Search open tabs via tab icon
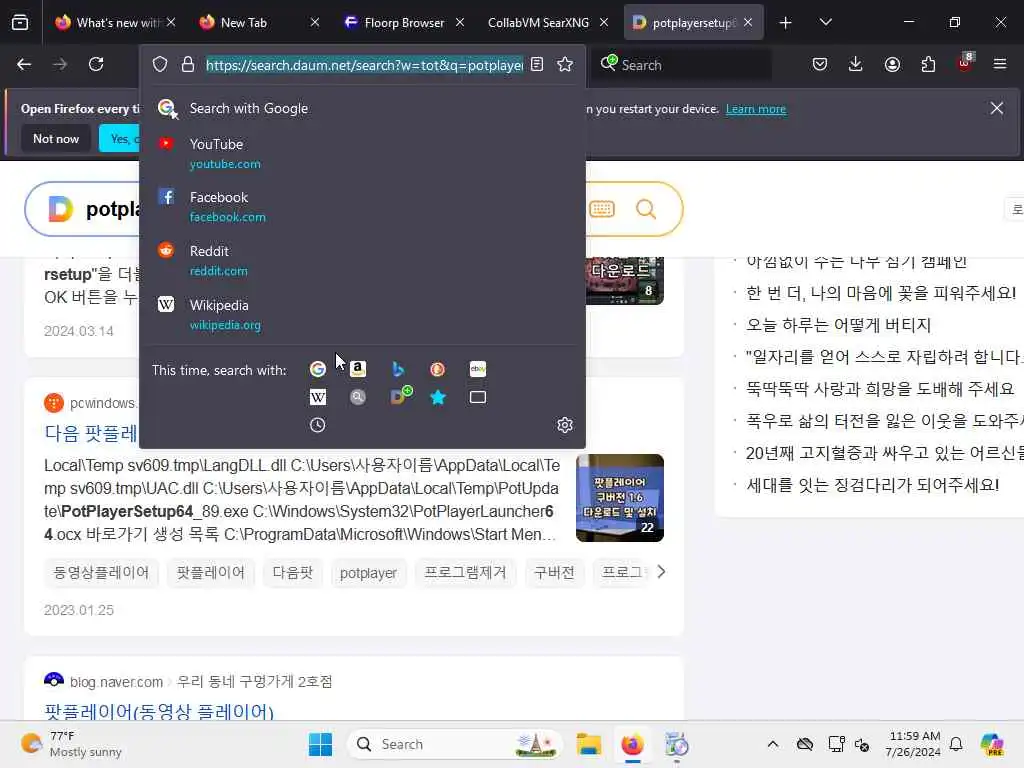The height and width of the screenshot is (768, 1024). (477, 397)
